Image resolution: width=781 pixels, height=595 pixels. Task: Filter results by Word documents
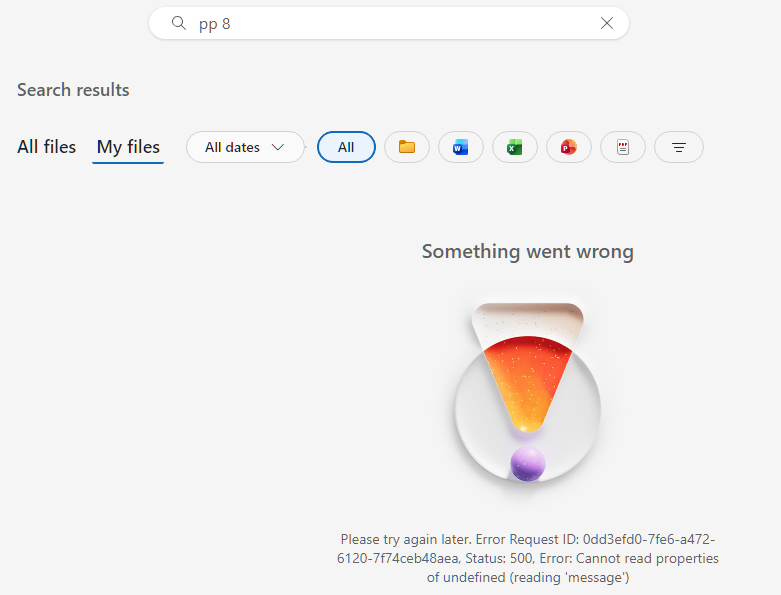click(x=461, y=147)
